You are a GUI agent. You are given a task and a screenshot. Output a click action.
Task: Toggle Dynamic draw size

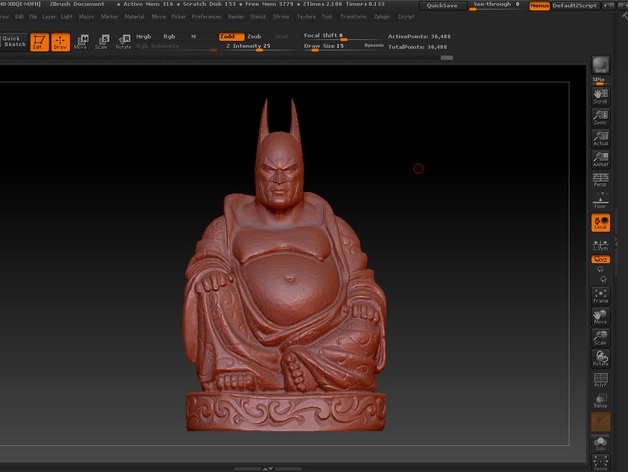pos(374,46)
